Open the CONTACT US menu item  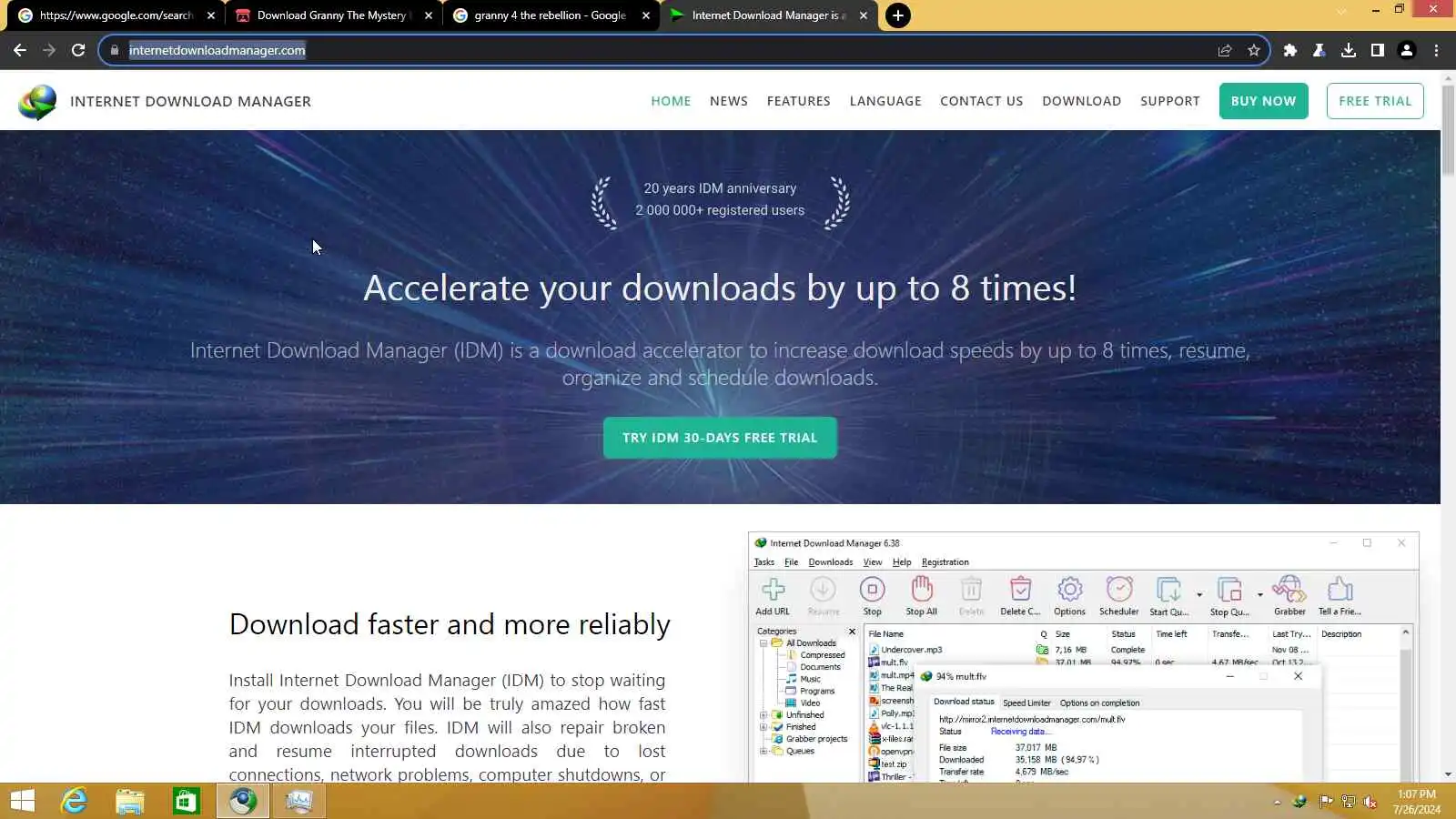tap(982, 101)
